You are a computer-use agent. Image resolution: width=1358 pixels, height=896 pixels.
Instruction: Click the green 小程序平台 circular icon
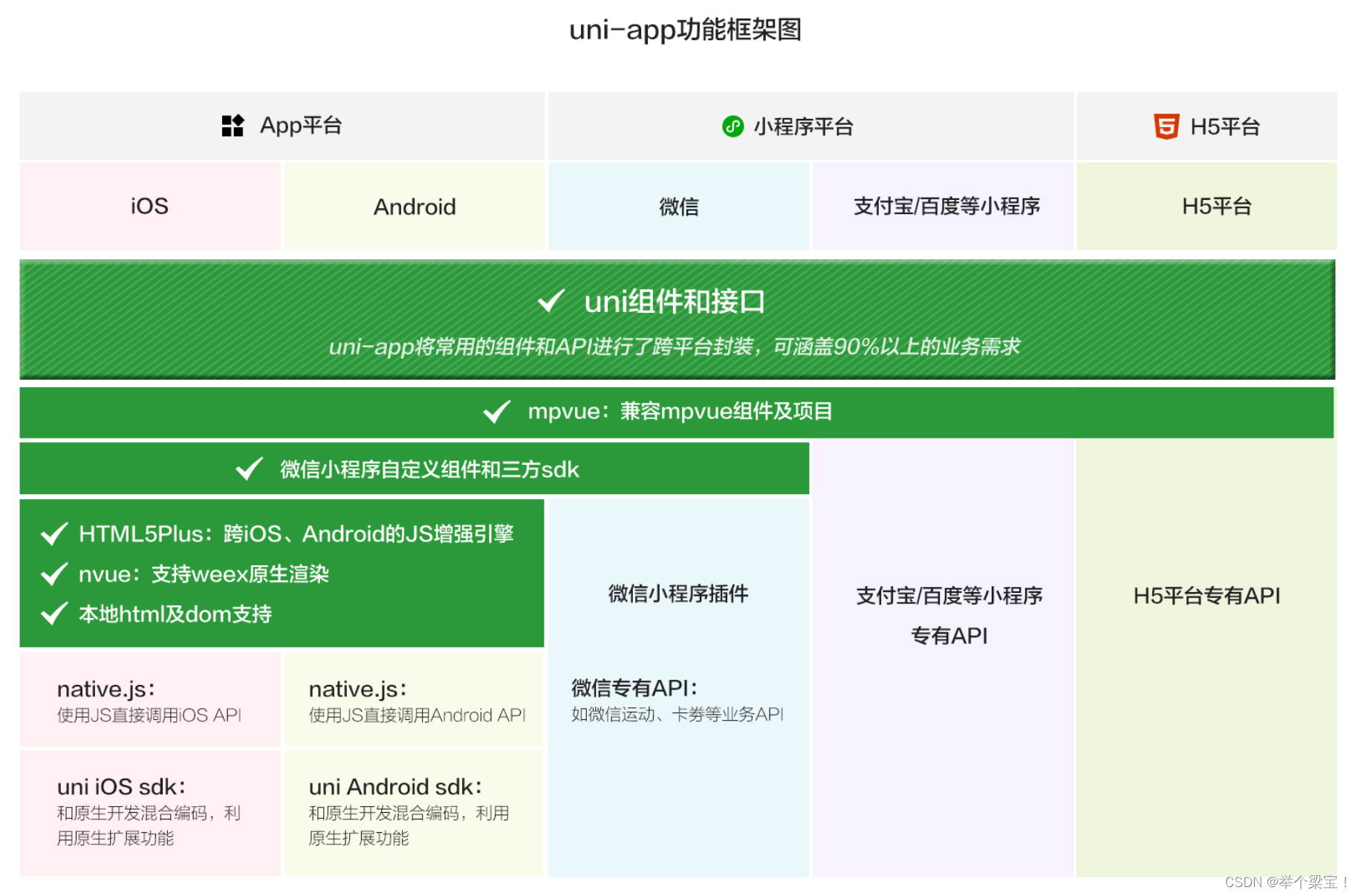click(x=734, y=126)
